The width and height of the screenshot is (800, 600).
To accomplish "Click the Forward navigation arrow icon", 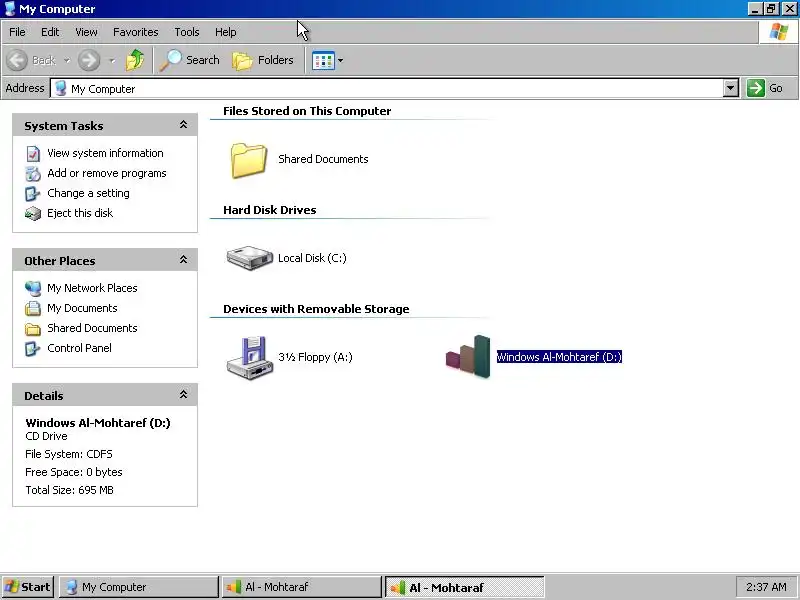I will tap(89, 60).
